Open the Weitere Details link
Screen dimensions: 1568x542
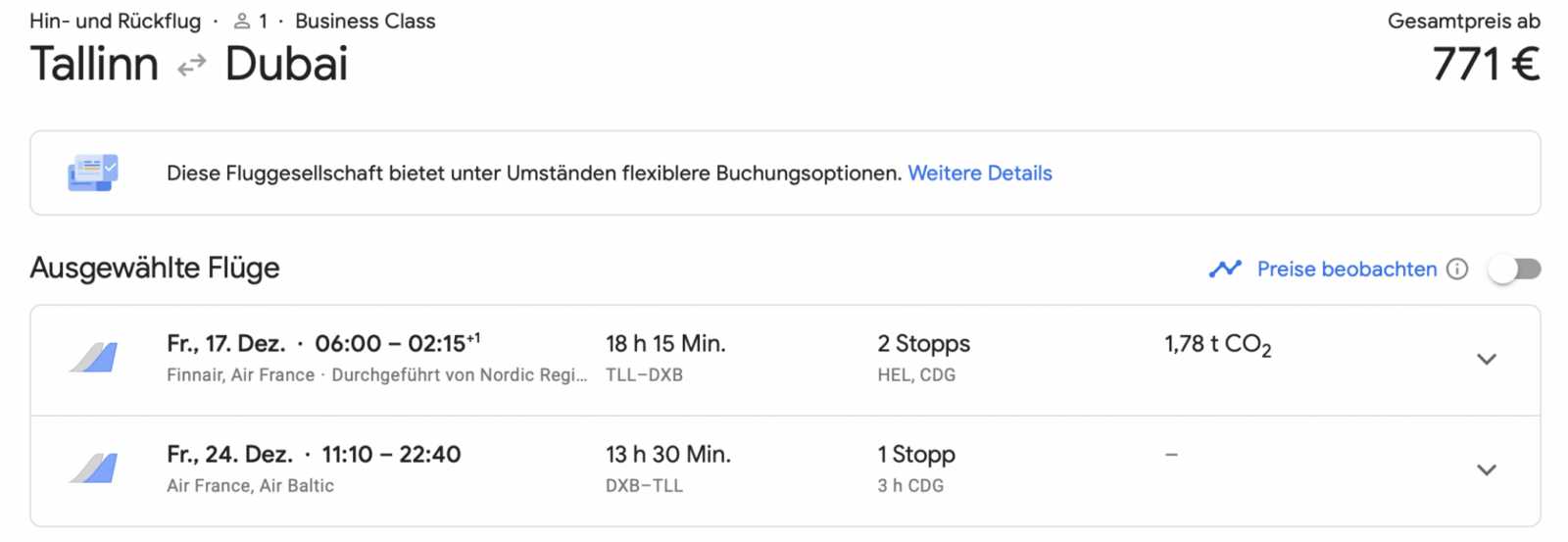980,173
